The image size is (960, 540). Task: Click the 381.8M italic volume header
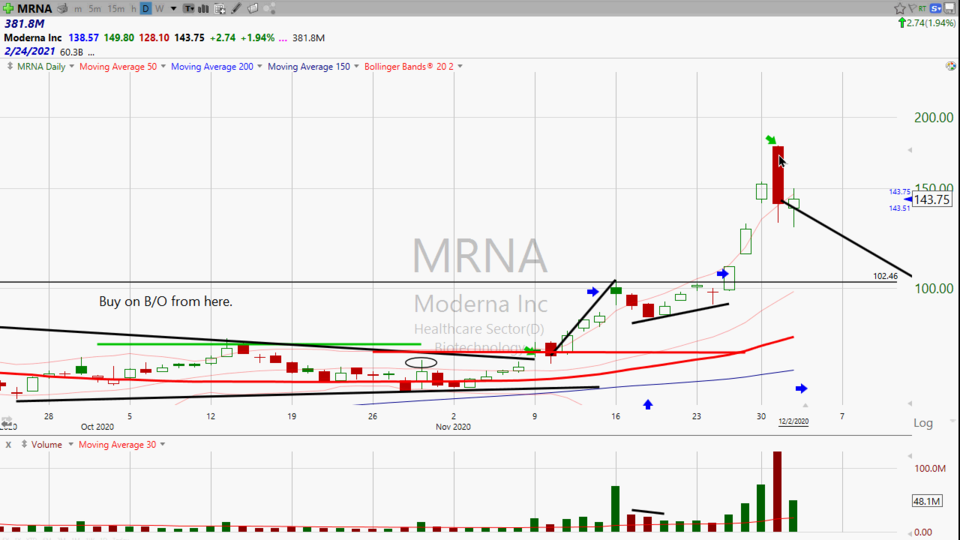(24, 24)
